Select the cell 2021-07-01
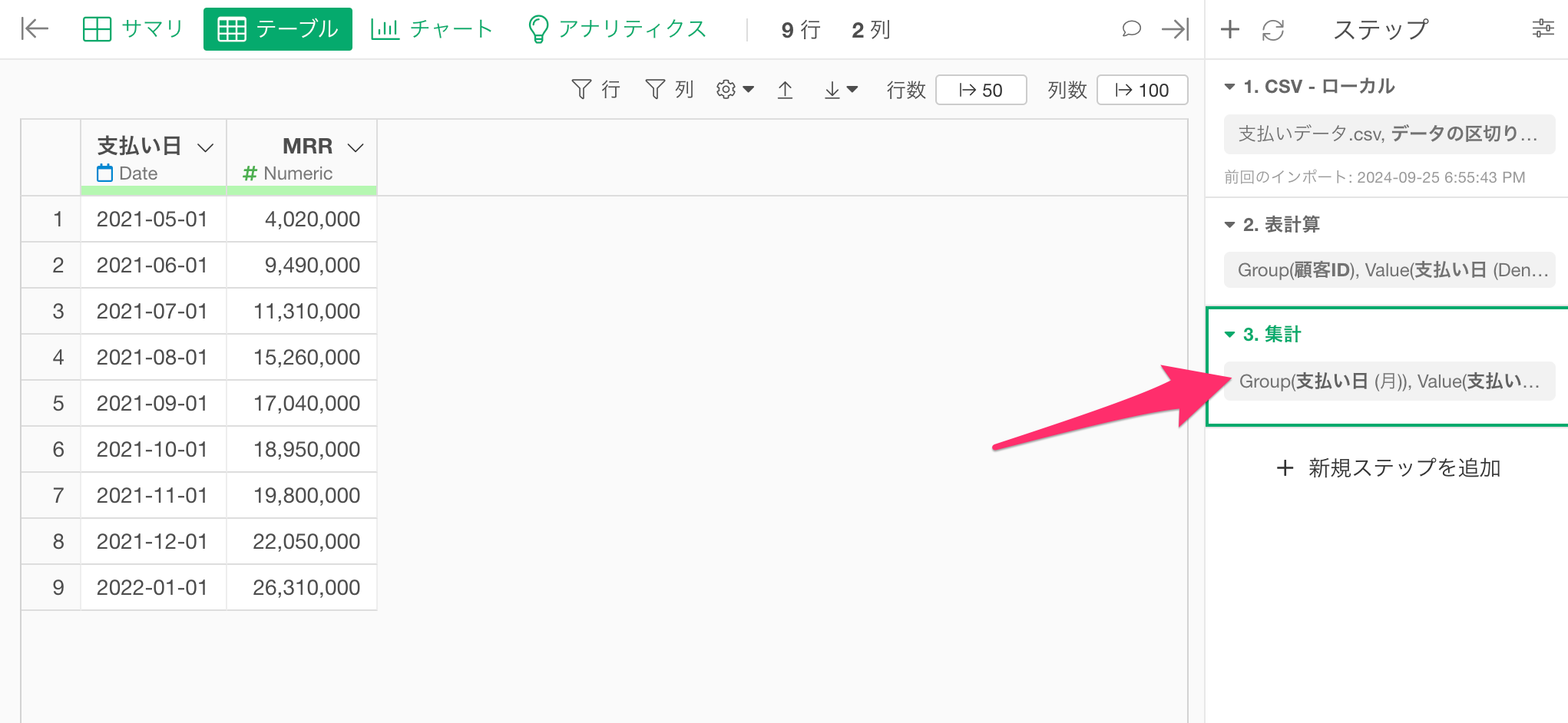This screenshot has width=1568, height=723. point(153,312)
